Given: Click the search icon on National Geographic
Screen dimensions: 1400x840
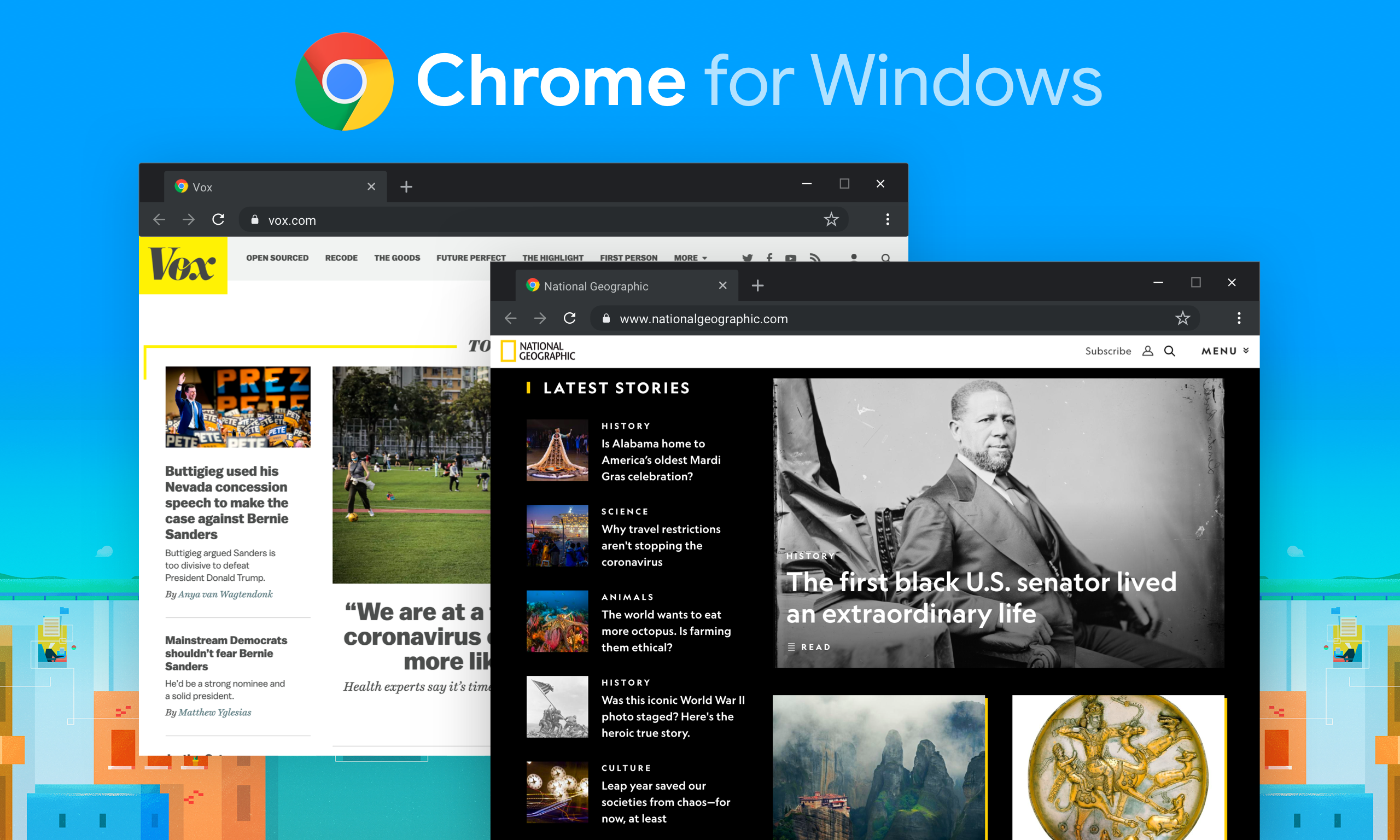Looking at the screenshot, I should (1169, 350).
